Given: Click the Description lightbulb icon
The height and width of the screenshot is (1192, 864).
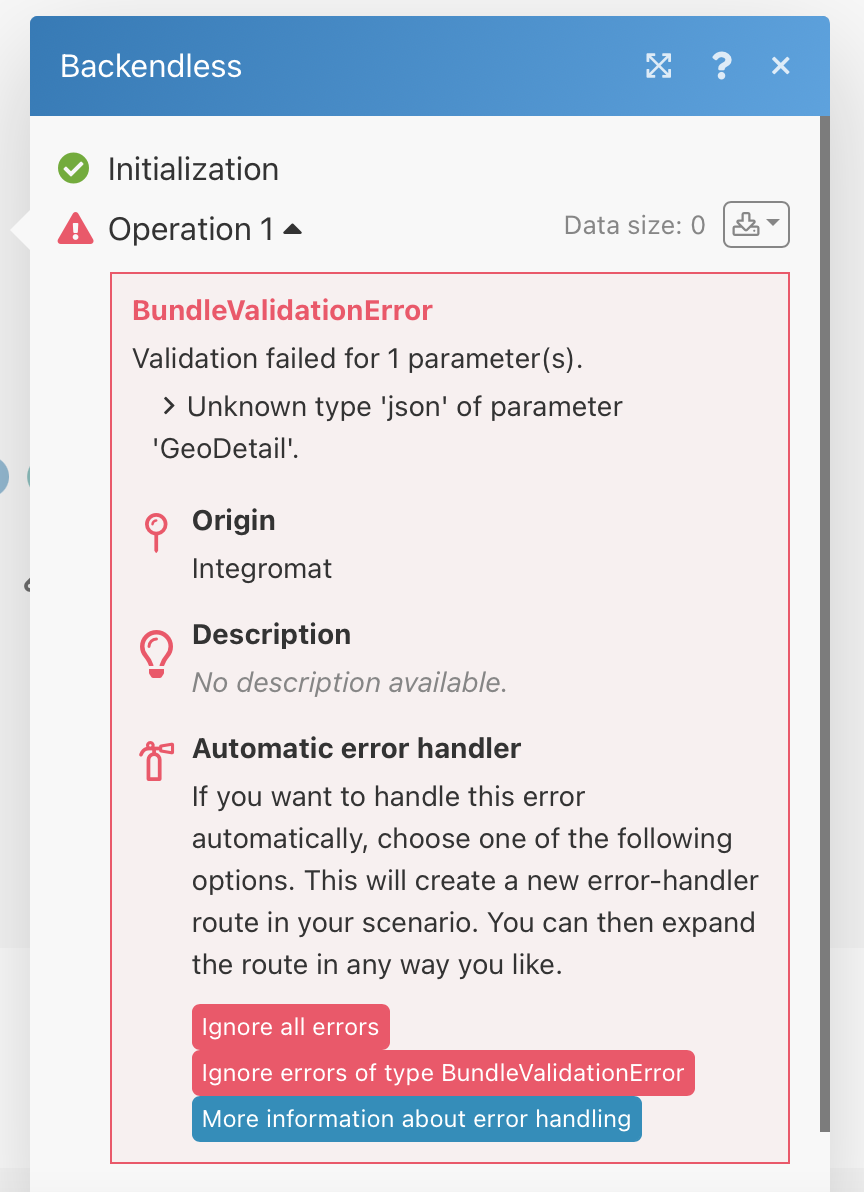Looking at the screenshot, I should (x=157, y=654).
